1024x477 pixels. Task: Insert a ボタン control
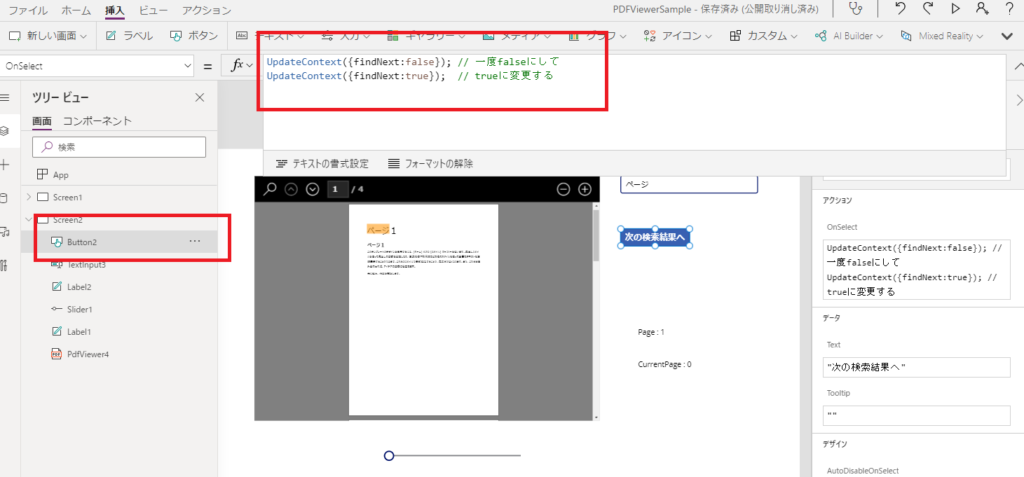(x=194, y=36)
